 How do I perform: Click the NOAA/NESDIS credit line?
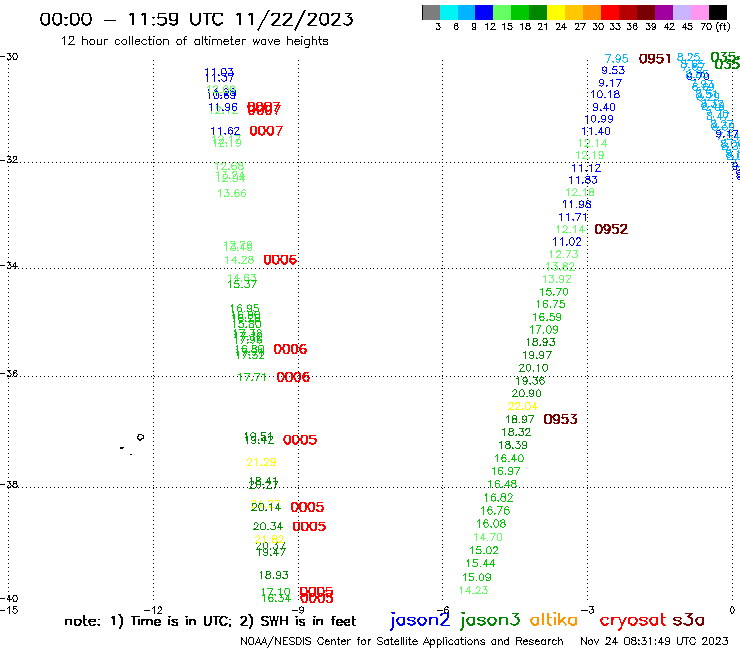pyautogui.click(x=402, y=641)
